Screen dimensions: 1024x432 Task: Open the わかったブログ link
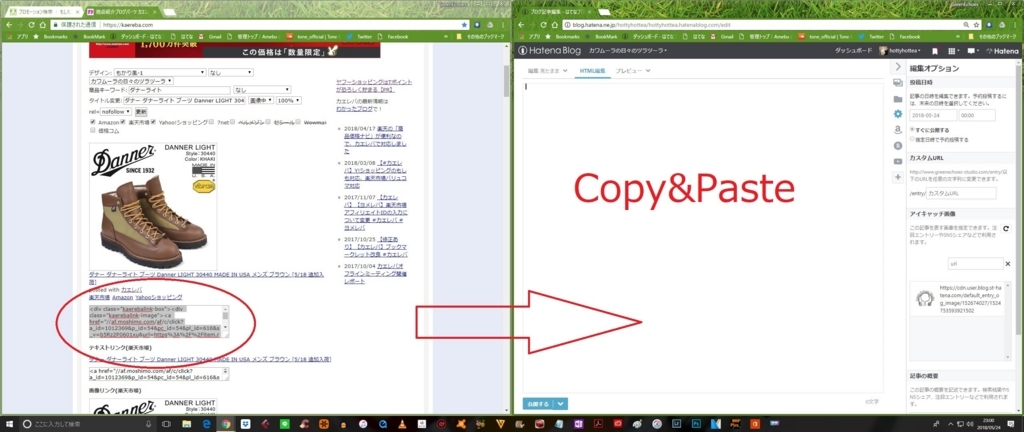(353, 109)
